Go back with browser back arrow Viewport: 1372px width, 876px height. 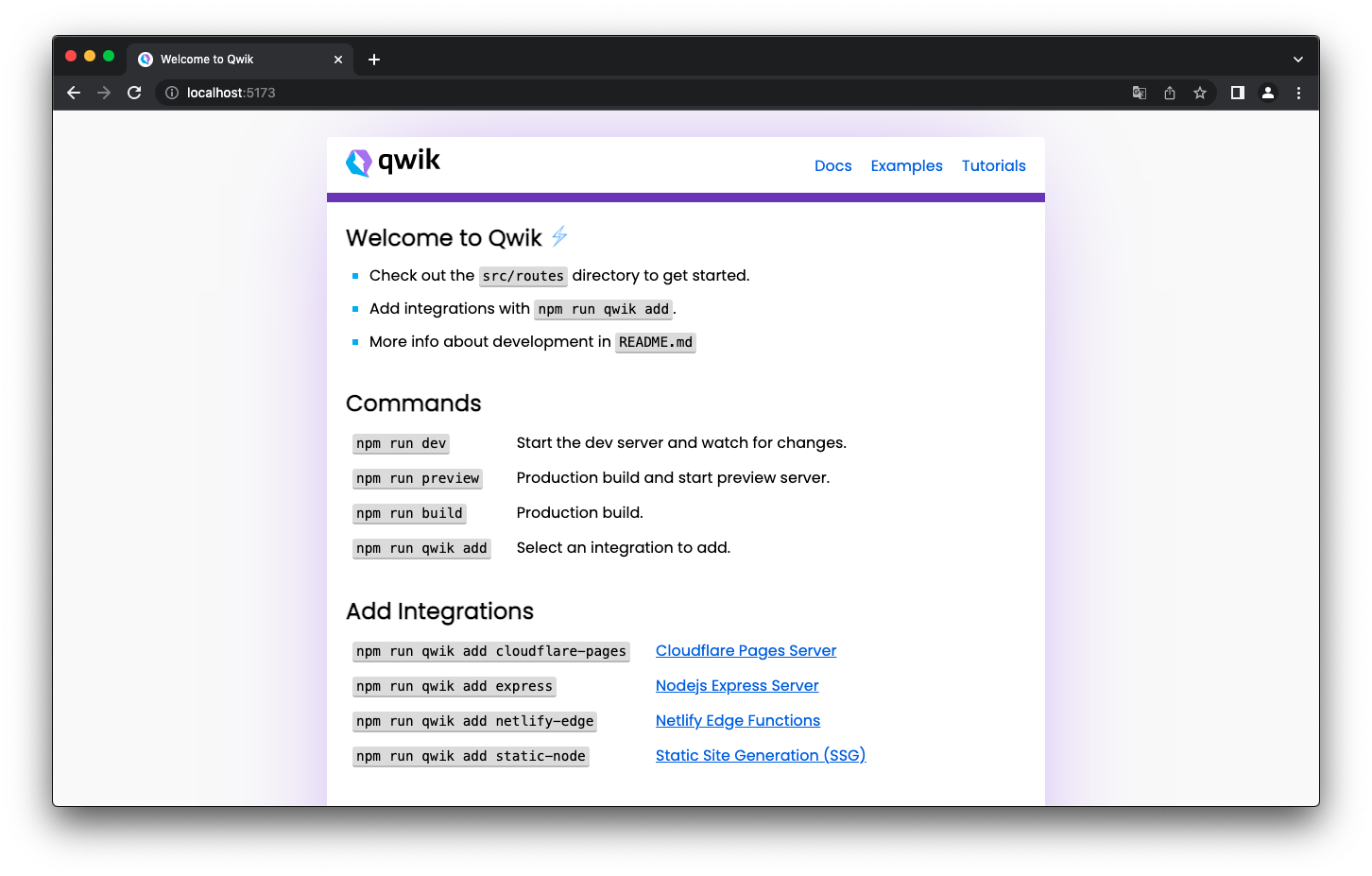coord(74,93)
